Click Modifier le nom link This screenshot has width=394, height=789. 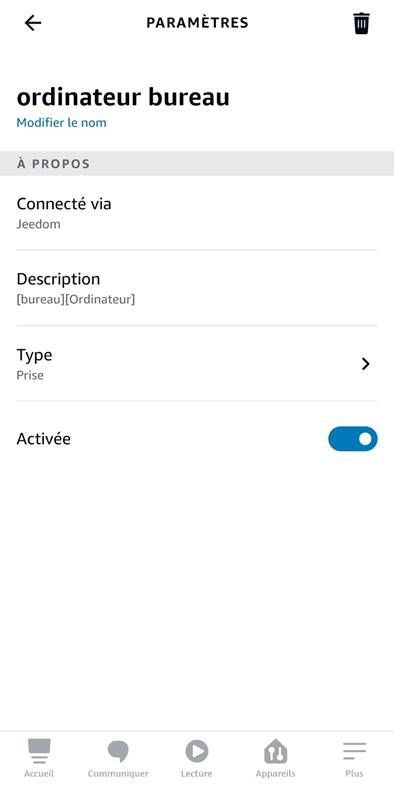coord(61,123)
